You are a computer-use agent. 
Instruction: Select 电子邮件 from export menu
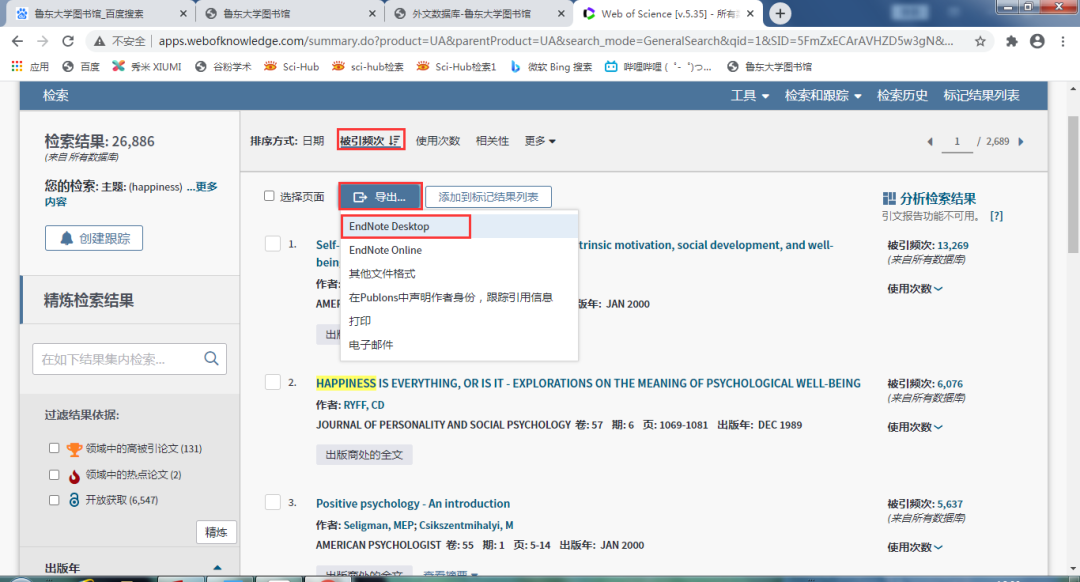pyautogui.click(x=459, y=344)
